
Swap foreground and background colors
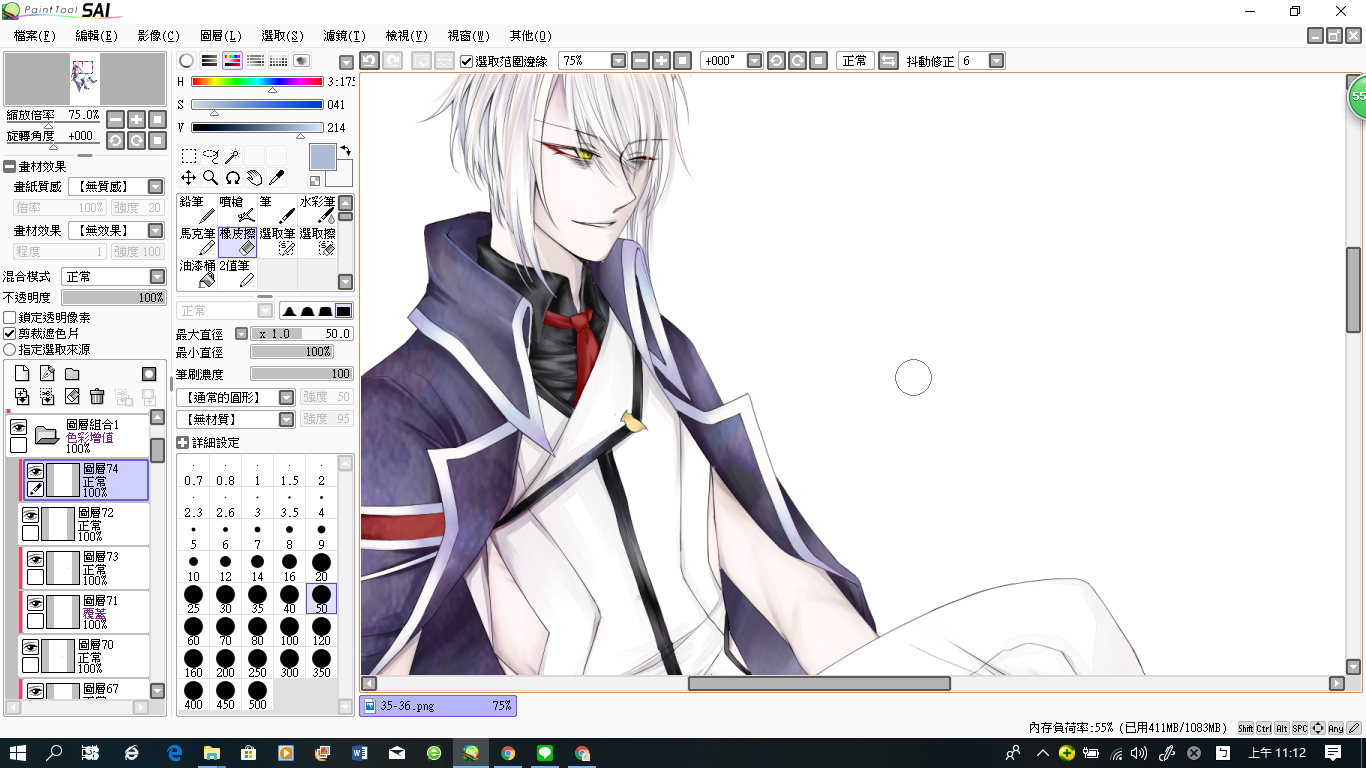(346, 151)
